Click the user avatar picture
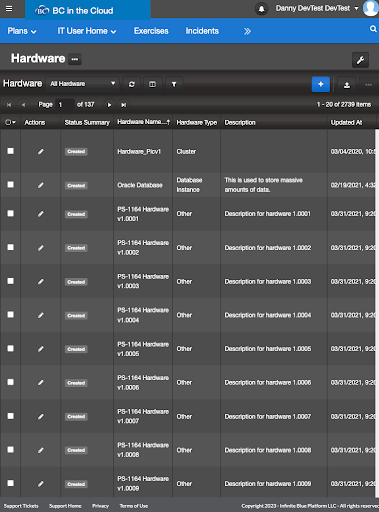Screen dimensions: 379x512 coord(371,8)
